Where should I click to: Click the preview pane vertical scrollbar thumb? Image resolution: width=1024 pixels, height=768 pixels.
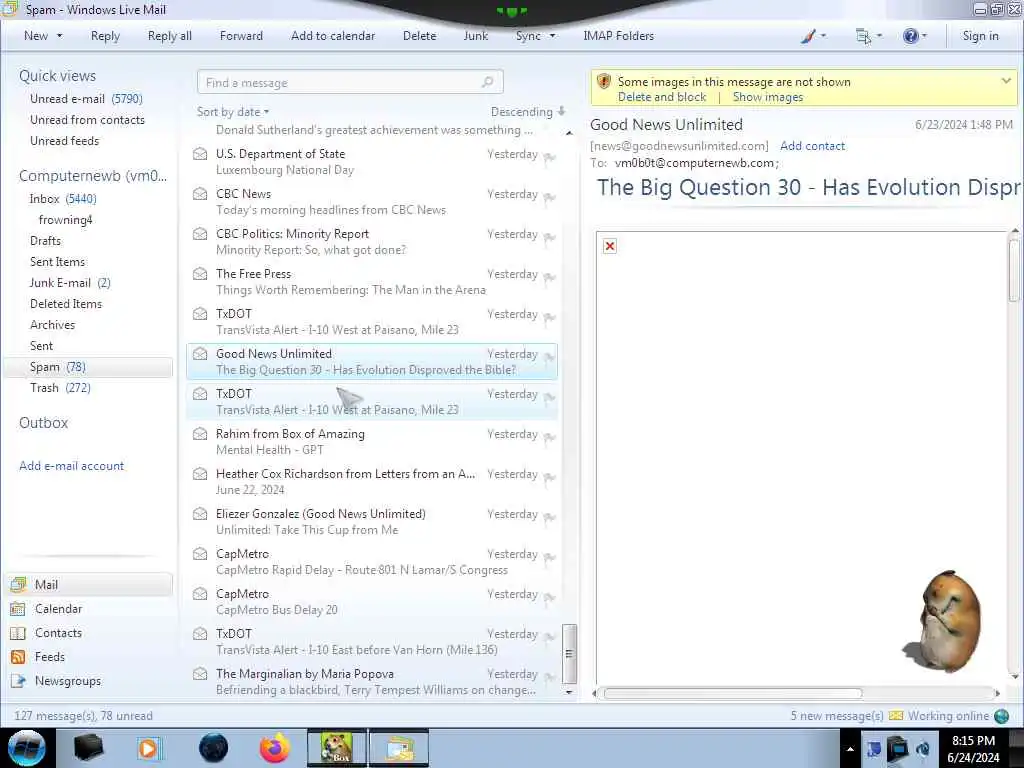pos(1014,270)
